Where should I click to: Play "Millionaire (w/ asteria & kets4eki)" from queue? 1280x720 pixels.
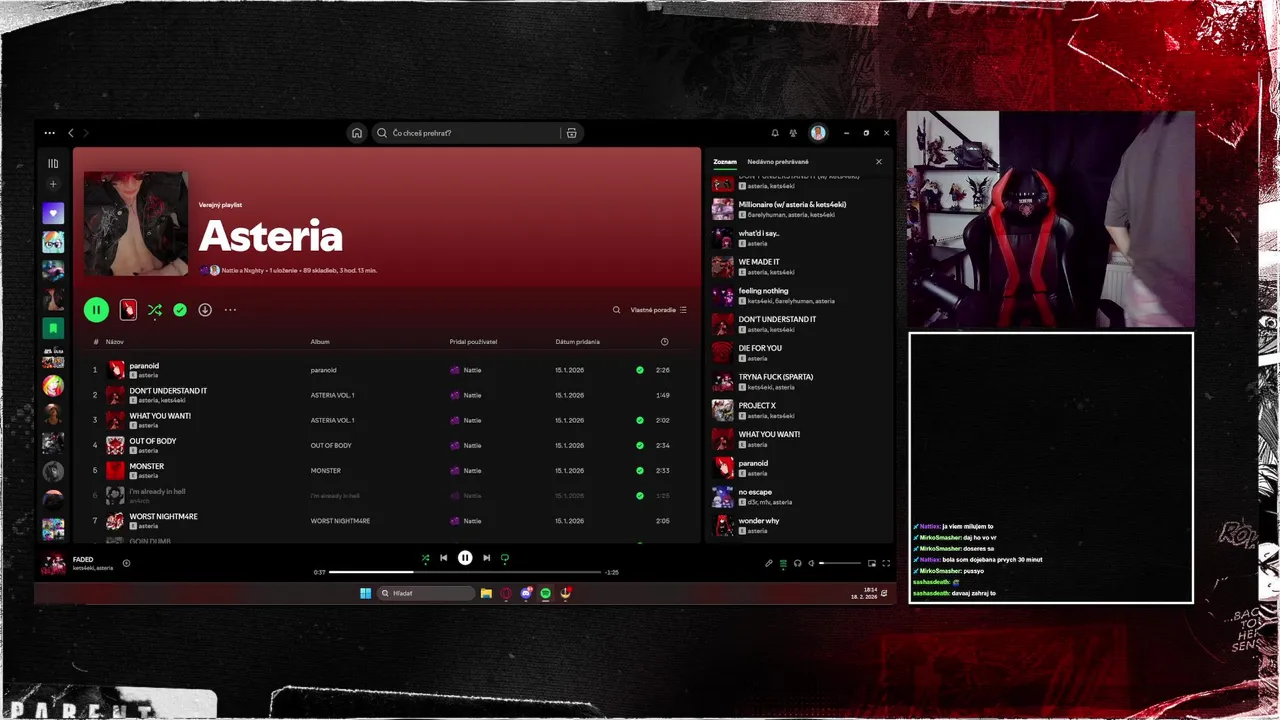pyautogui.click(x=792, y=204)
